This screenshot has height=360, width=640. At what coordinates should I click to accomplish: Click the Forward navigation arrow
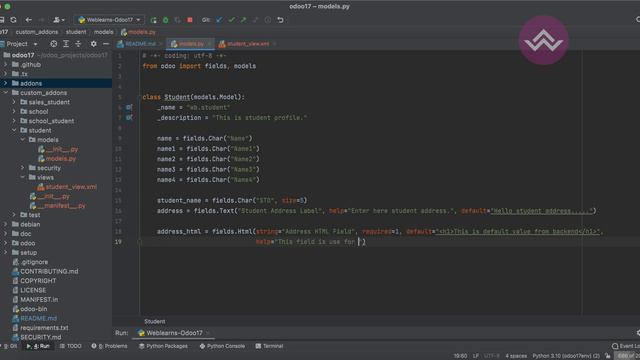pyautogui.click(x=41, y=20)
